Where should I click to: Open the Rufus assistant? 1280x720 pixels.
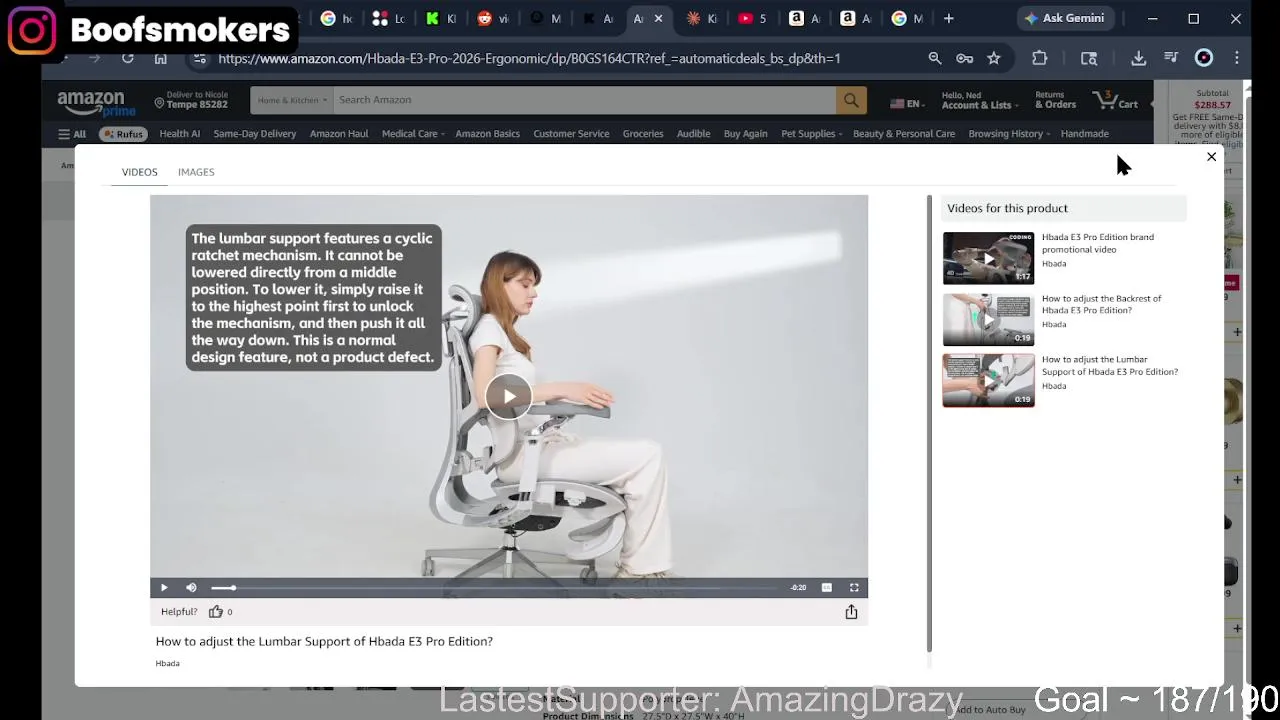click(124, 134)
